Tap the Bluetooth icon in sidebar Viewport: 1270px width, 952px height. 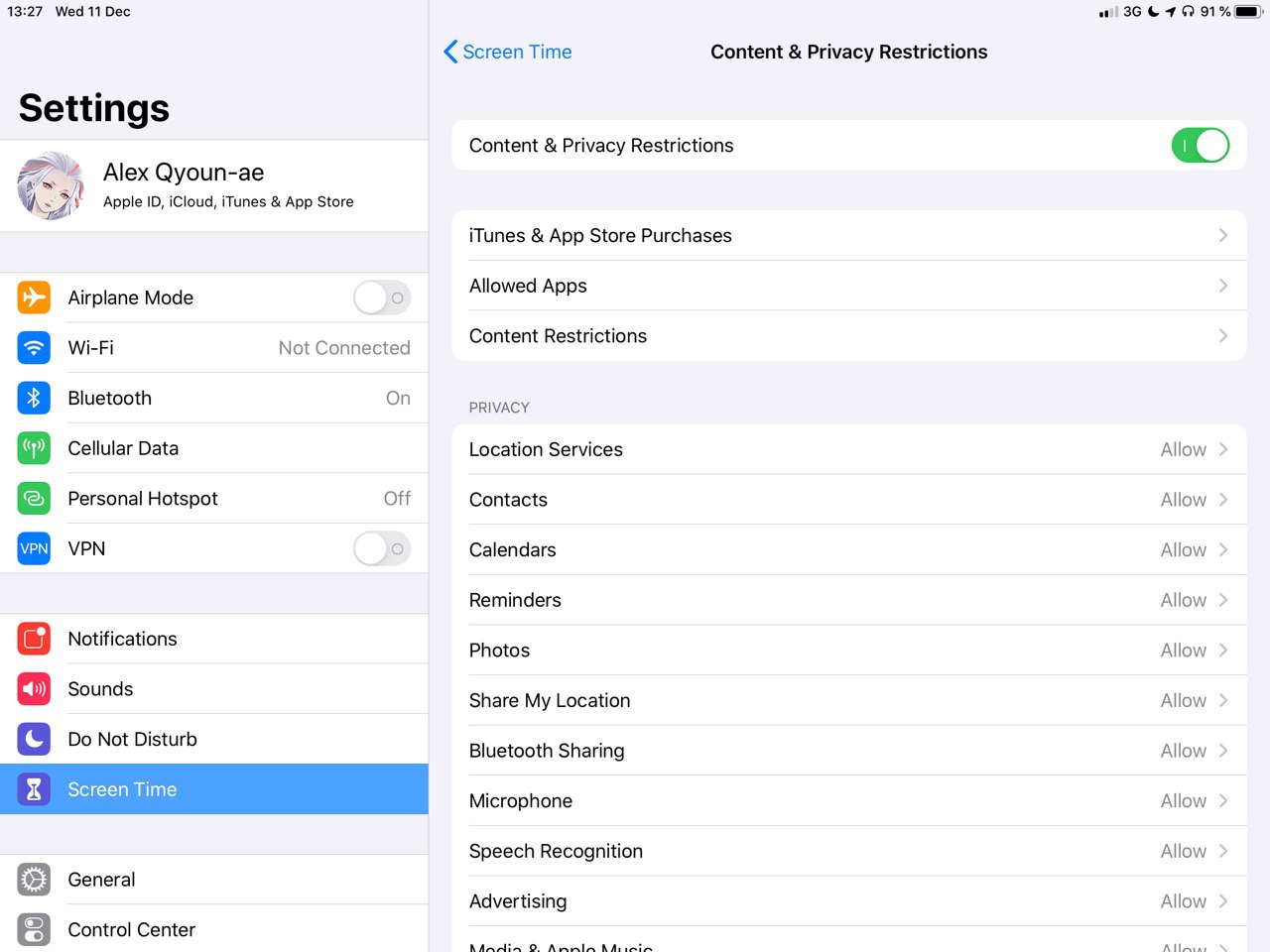point(34,398)
